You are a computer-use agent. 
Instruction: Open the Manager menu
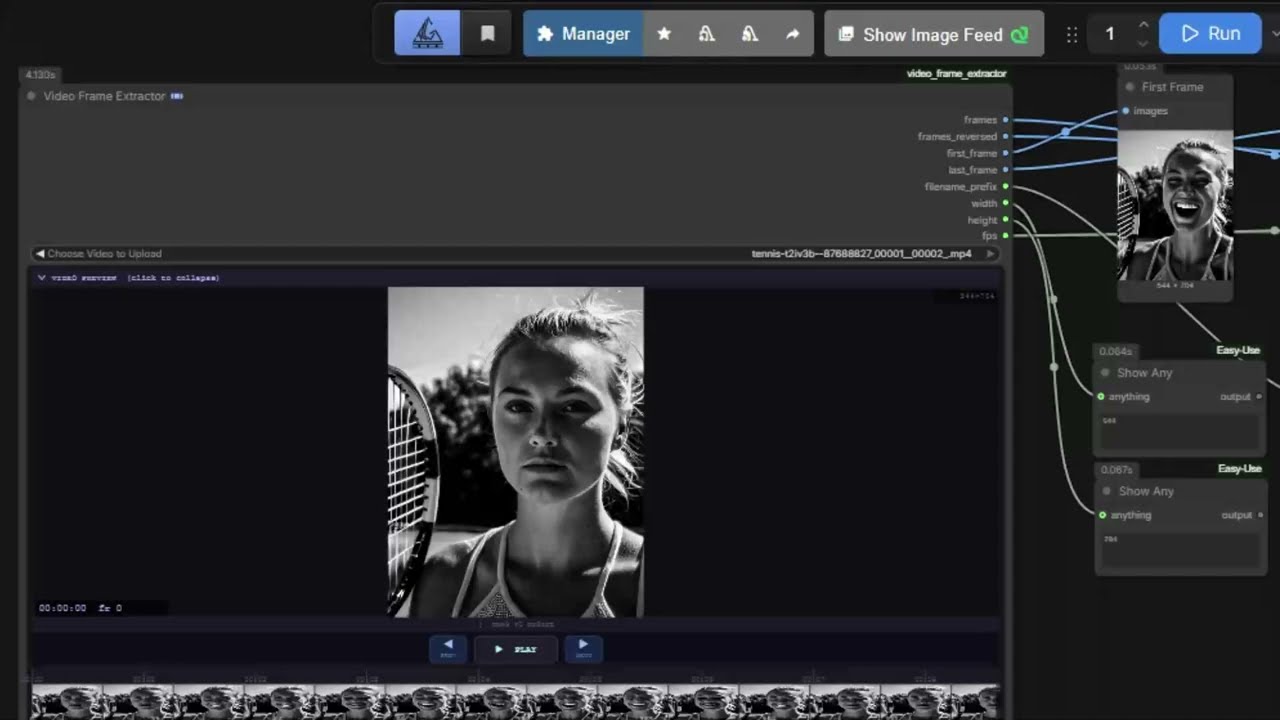(583, 34)
